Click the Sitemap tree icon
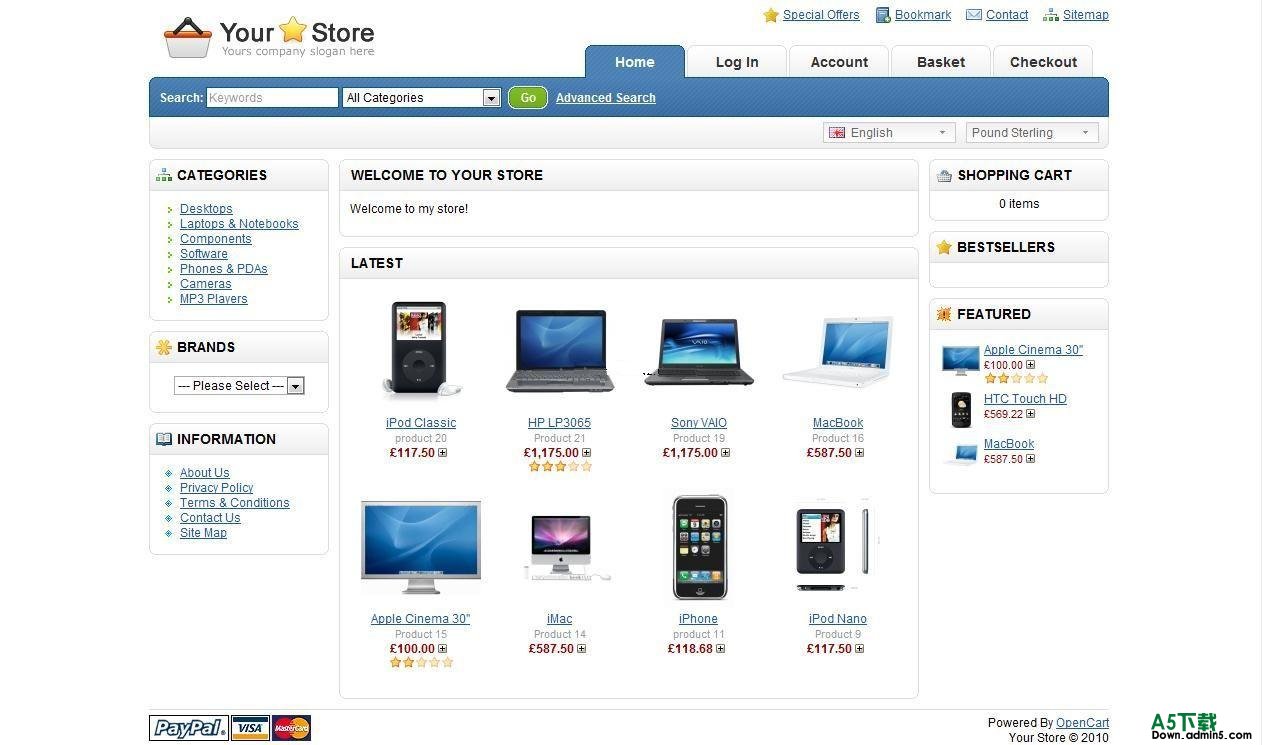This screenshot has width=1263, height=745. pos(1051,15)
